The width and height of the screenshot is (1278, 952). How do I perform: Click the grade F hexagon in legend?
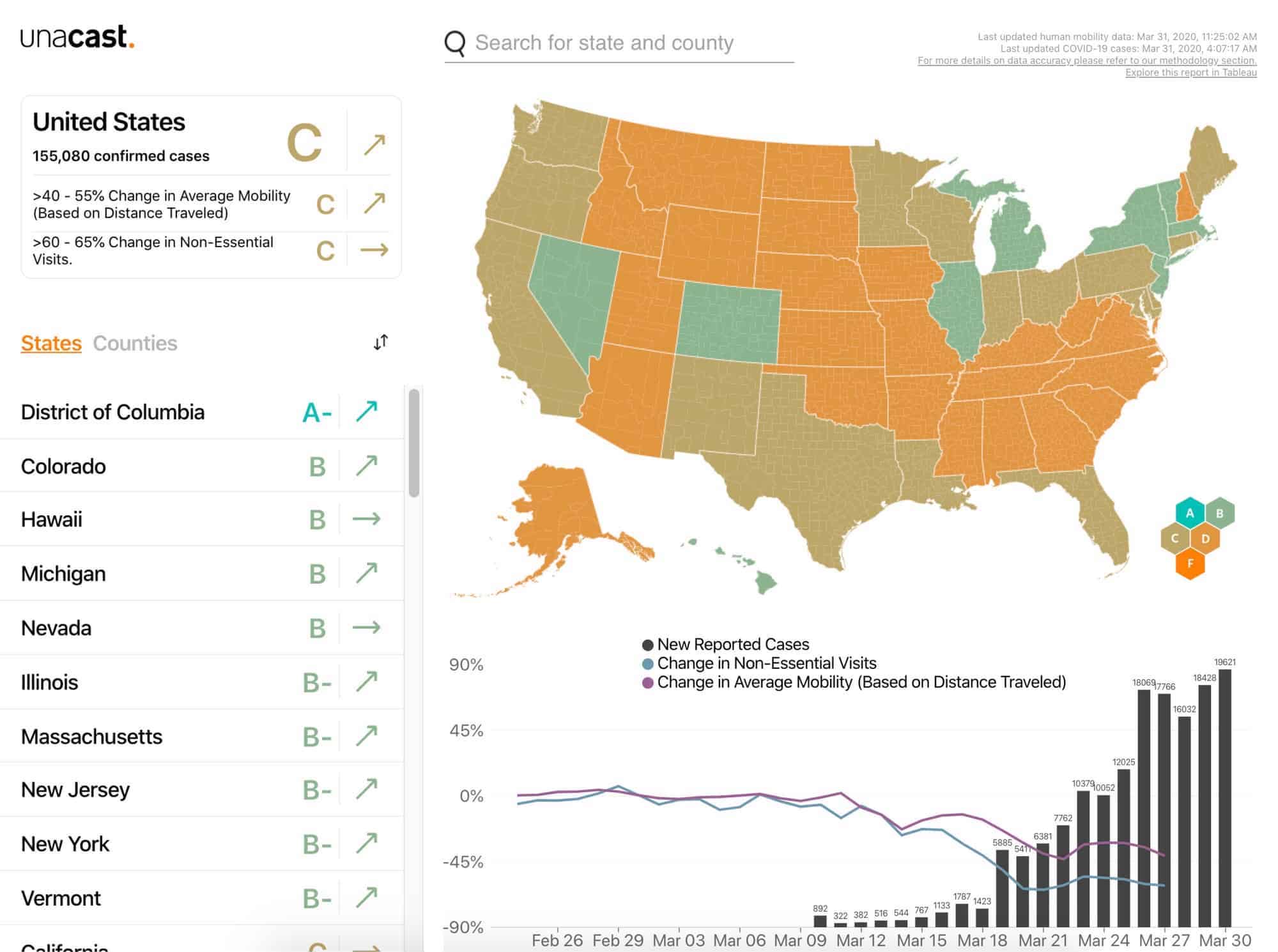(x=1190, y=564)
